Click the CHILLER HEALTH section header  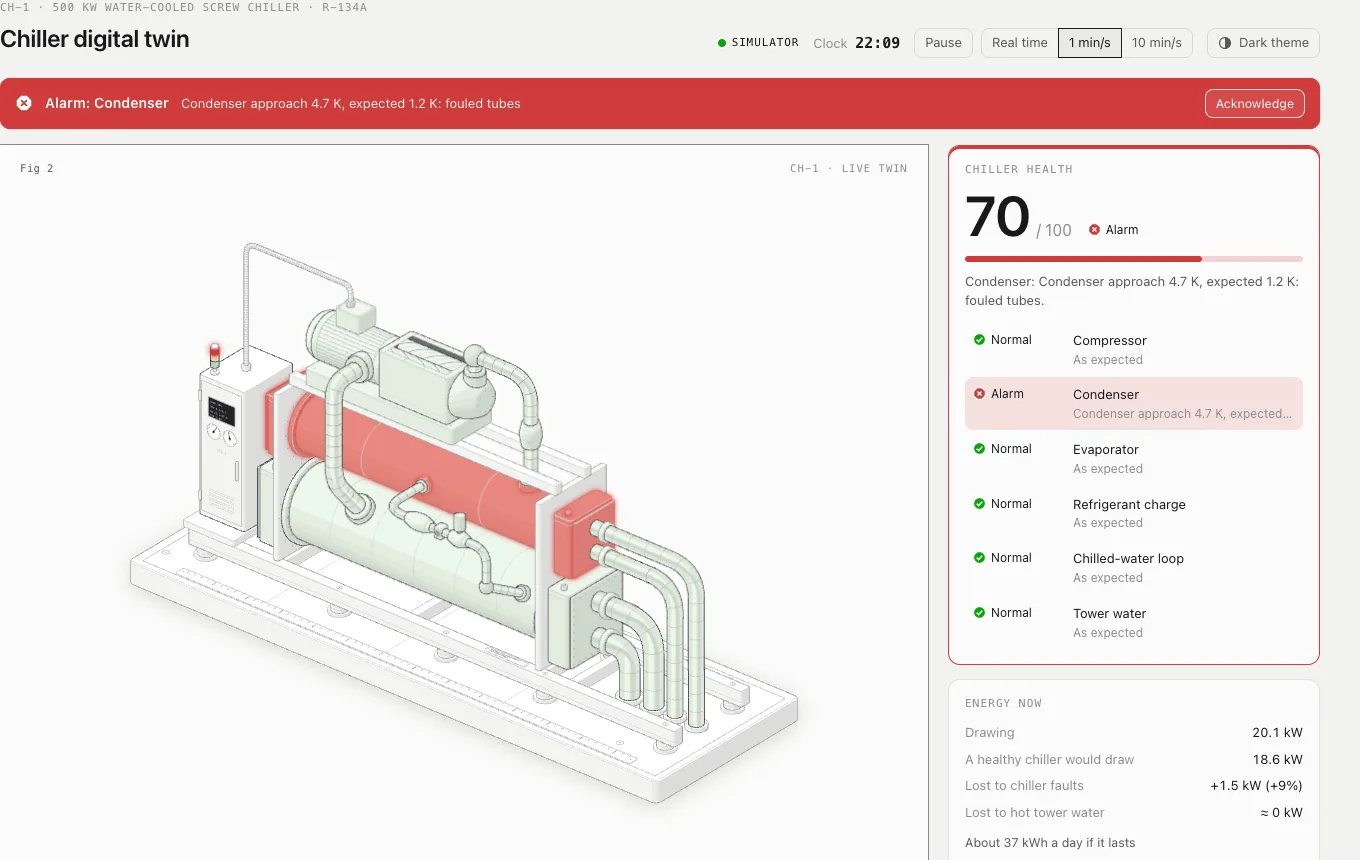coord(1018,169)
